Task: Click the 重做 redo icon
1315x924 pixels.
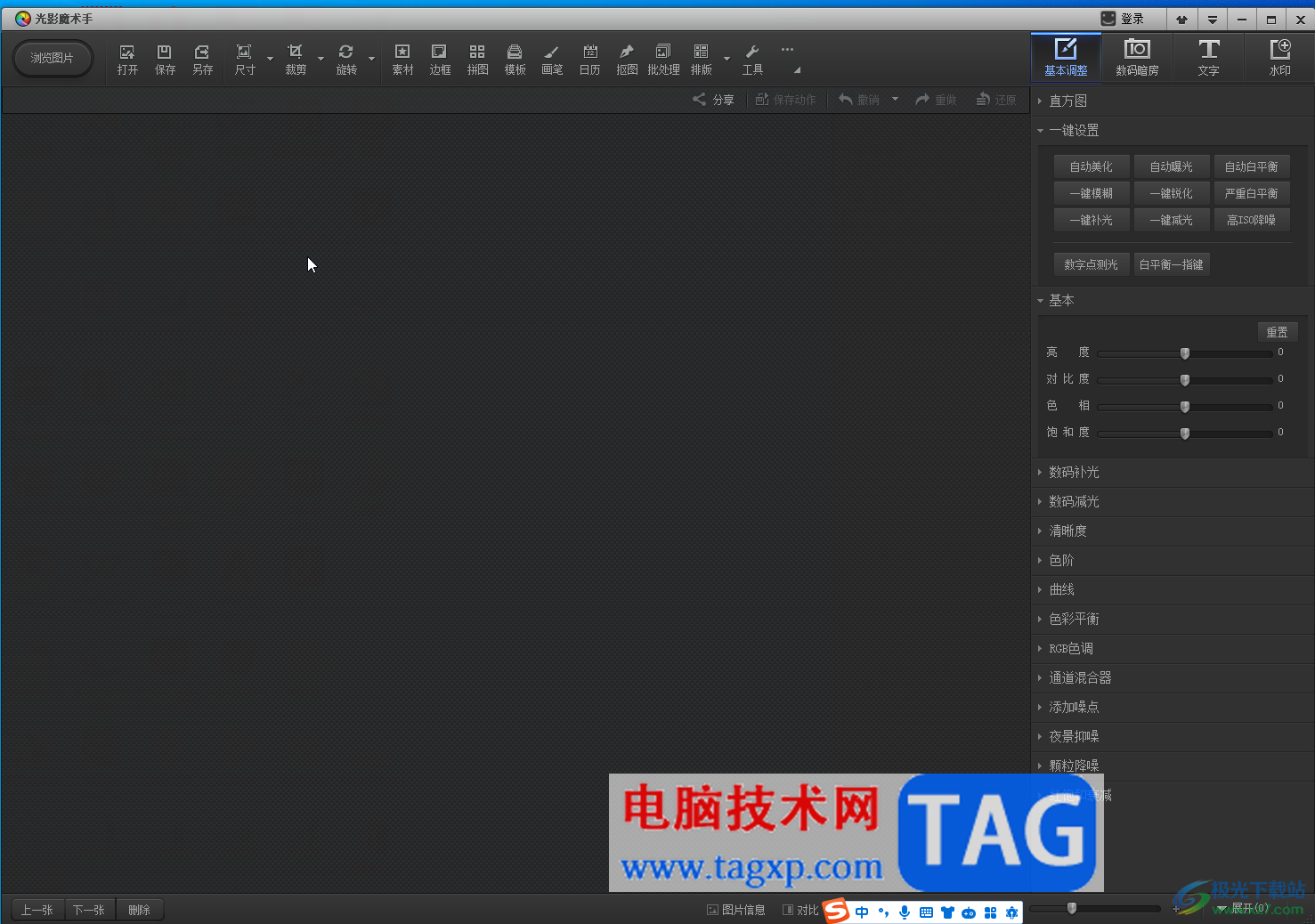Action: point(936,100)
